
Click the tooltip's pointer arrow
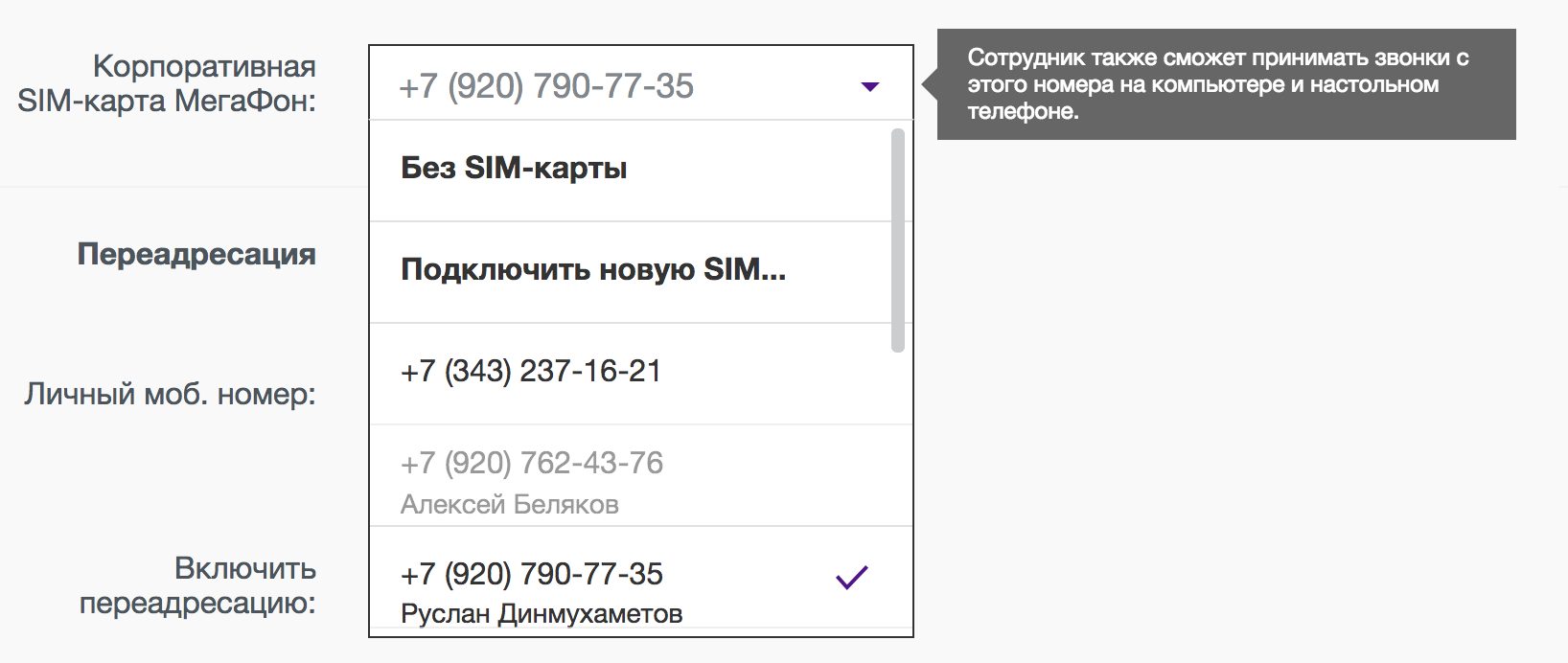point(930,84)
